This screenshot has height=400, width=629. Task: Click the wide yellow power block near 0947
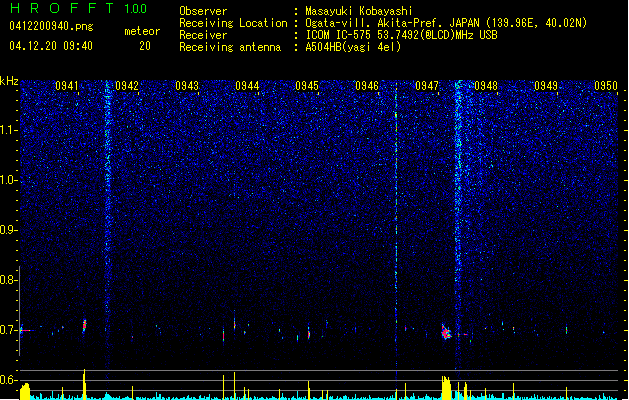[x=446, y=387]
